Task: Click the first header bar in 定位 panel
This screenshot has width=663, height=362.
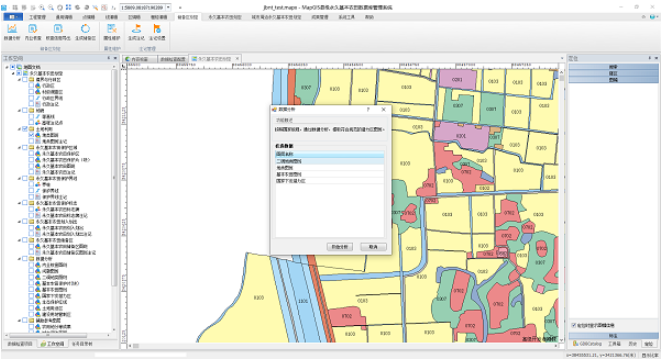Action: (614, 67)
